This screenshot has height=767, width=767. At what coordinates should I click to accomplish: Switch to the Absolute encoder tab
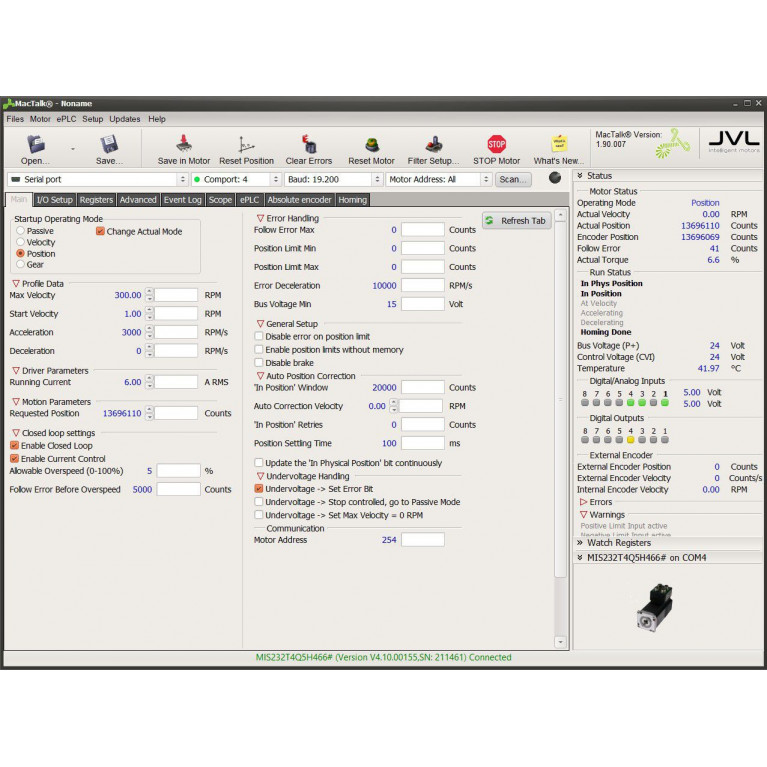[299, 200]
